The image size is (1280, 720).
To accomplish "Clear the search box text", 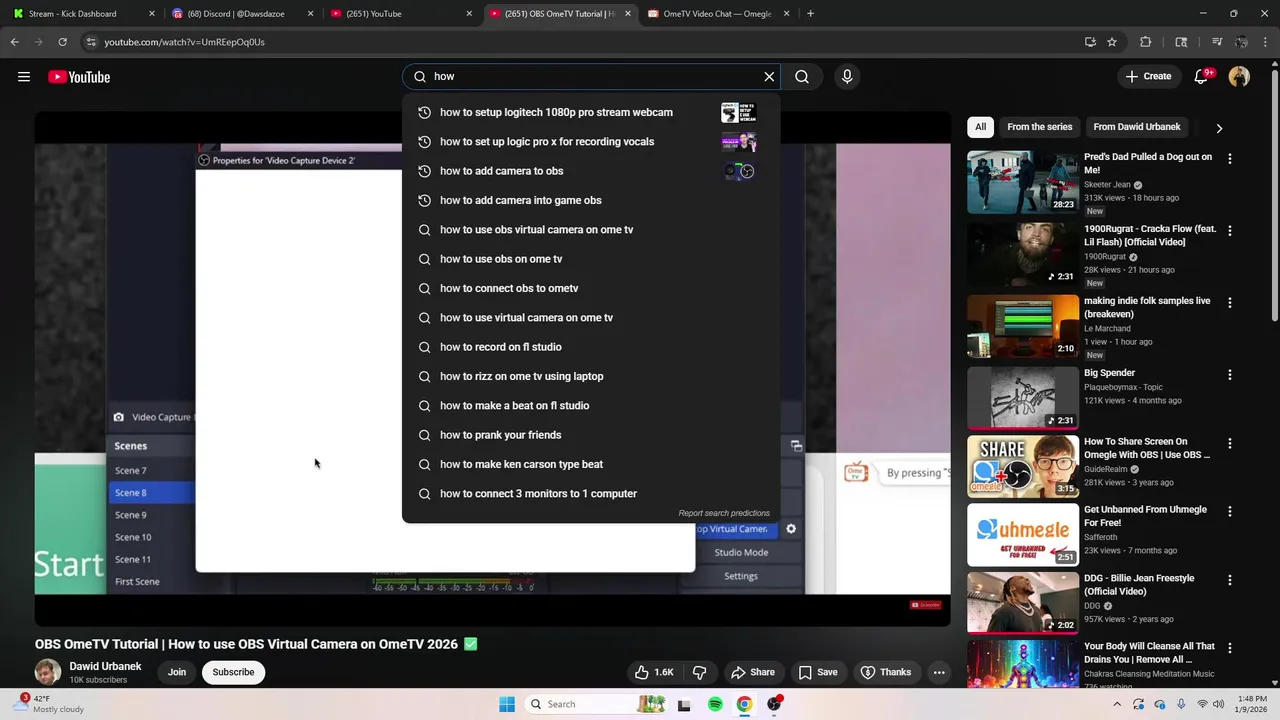I will tap(769, 77).
